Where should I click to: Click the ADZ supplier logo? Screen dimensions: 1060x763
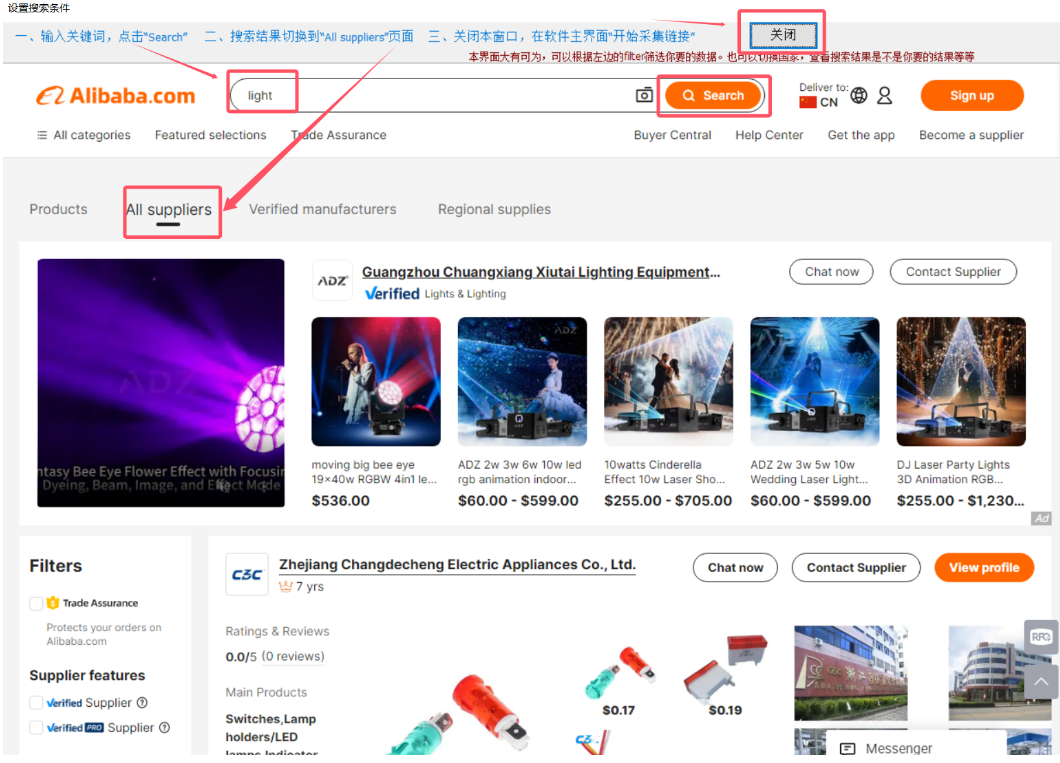click(x=332, y=280)
